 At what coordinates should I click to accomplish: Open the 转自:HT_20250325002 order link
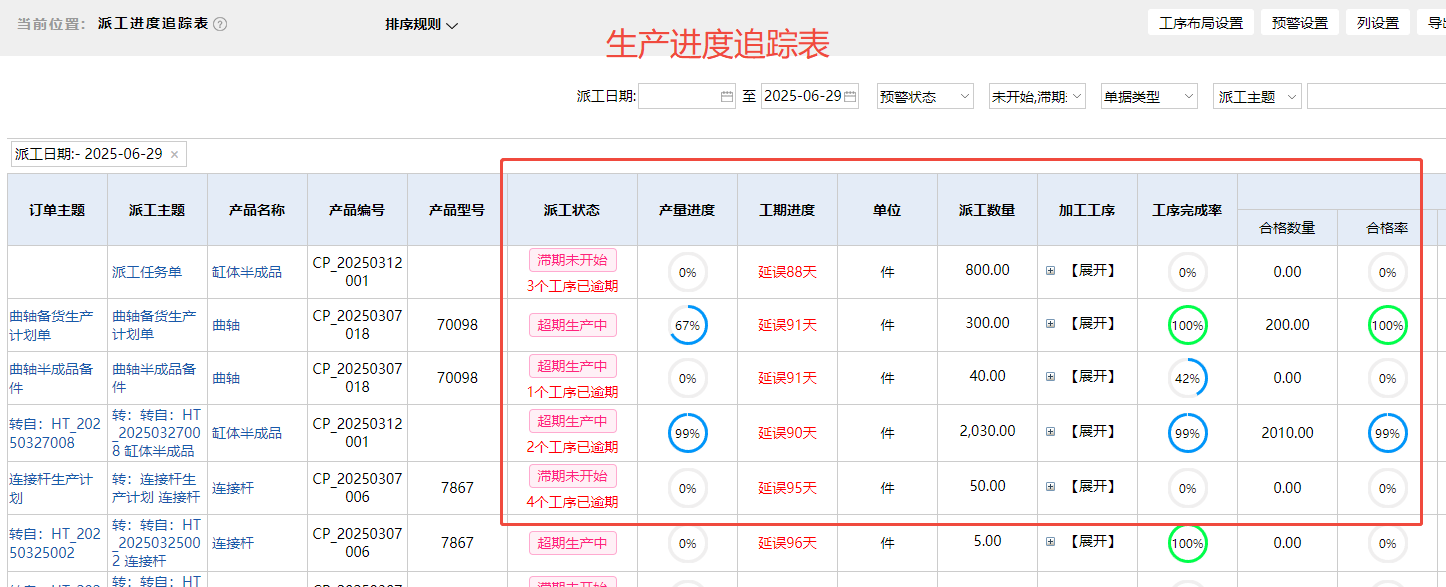(55, 543)
